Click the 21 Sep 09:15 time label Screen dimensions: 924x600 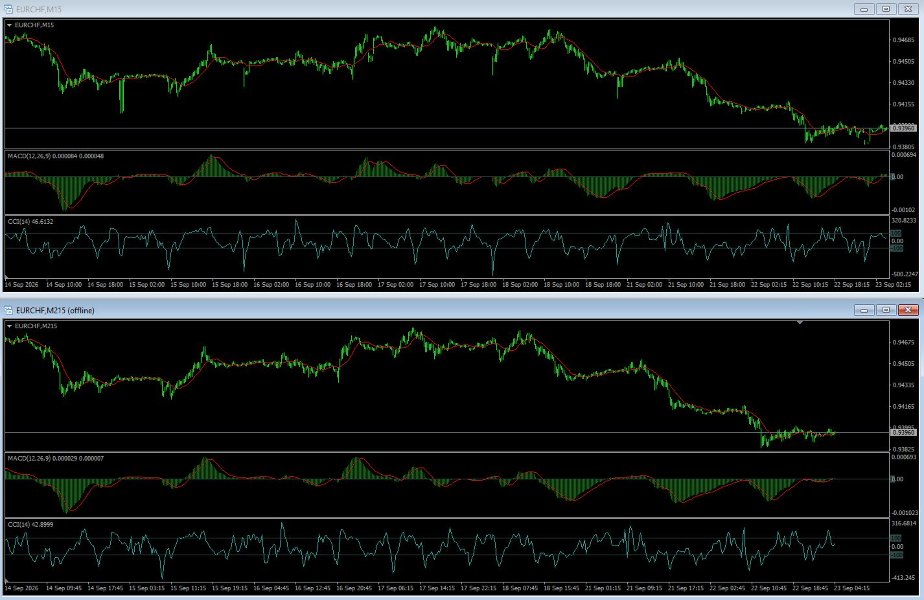tap(644, 588)
